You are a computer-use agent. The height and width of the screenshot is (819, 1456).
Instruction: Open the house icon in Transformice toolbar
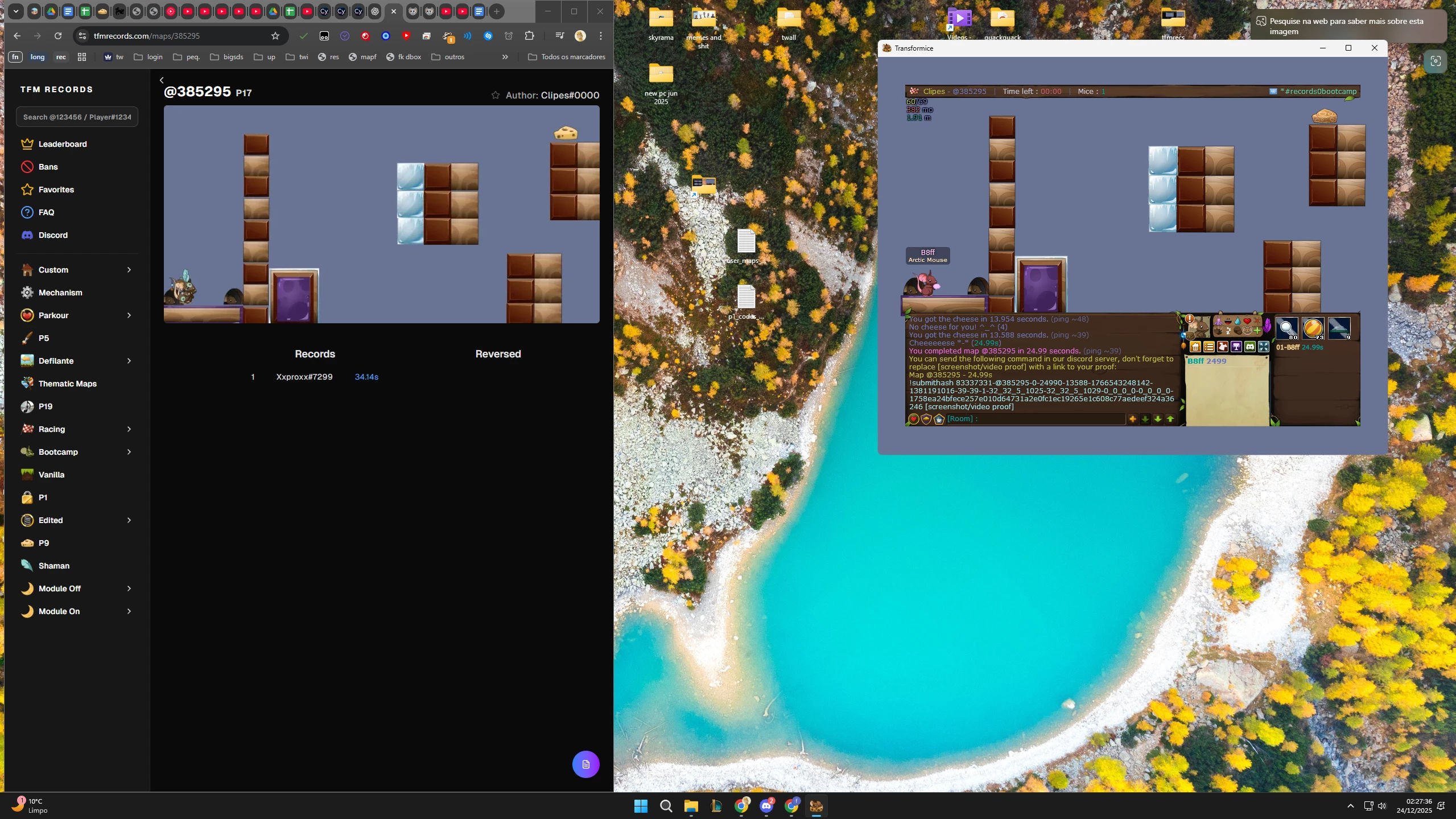tap(1195, 347)
